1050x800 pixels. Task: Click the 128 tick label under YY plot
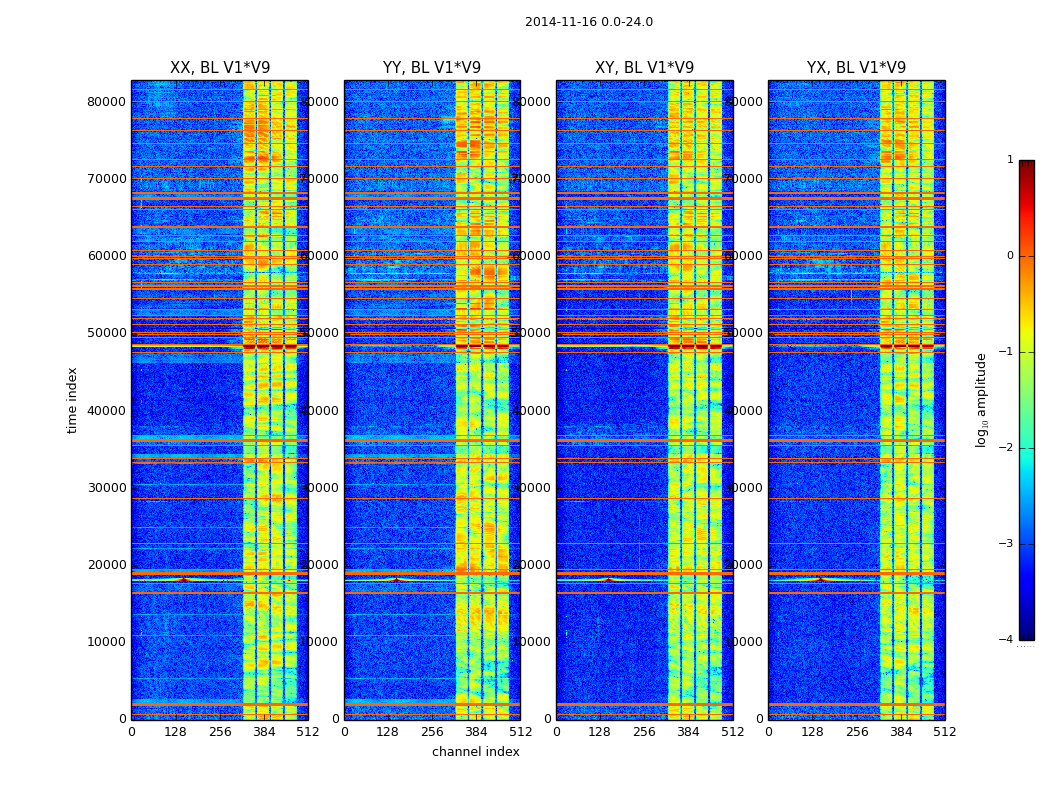tap(387, 732)
